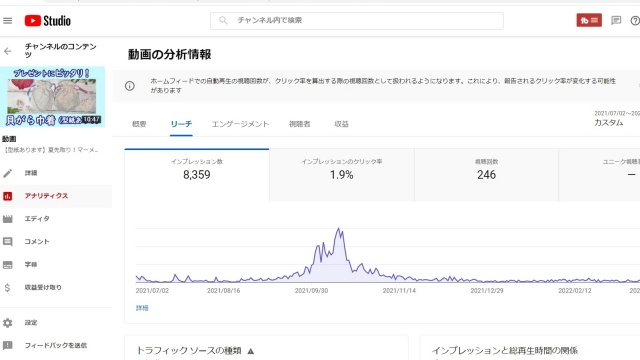Image resolution: width=640 pixels, height=360 pixels.
Task: Select the 視聴回数 246 card
Action: 487,175
